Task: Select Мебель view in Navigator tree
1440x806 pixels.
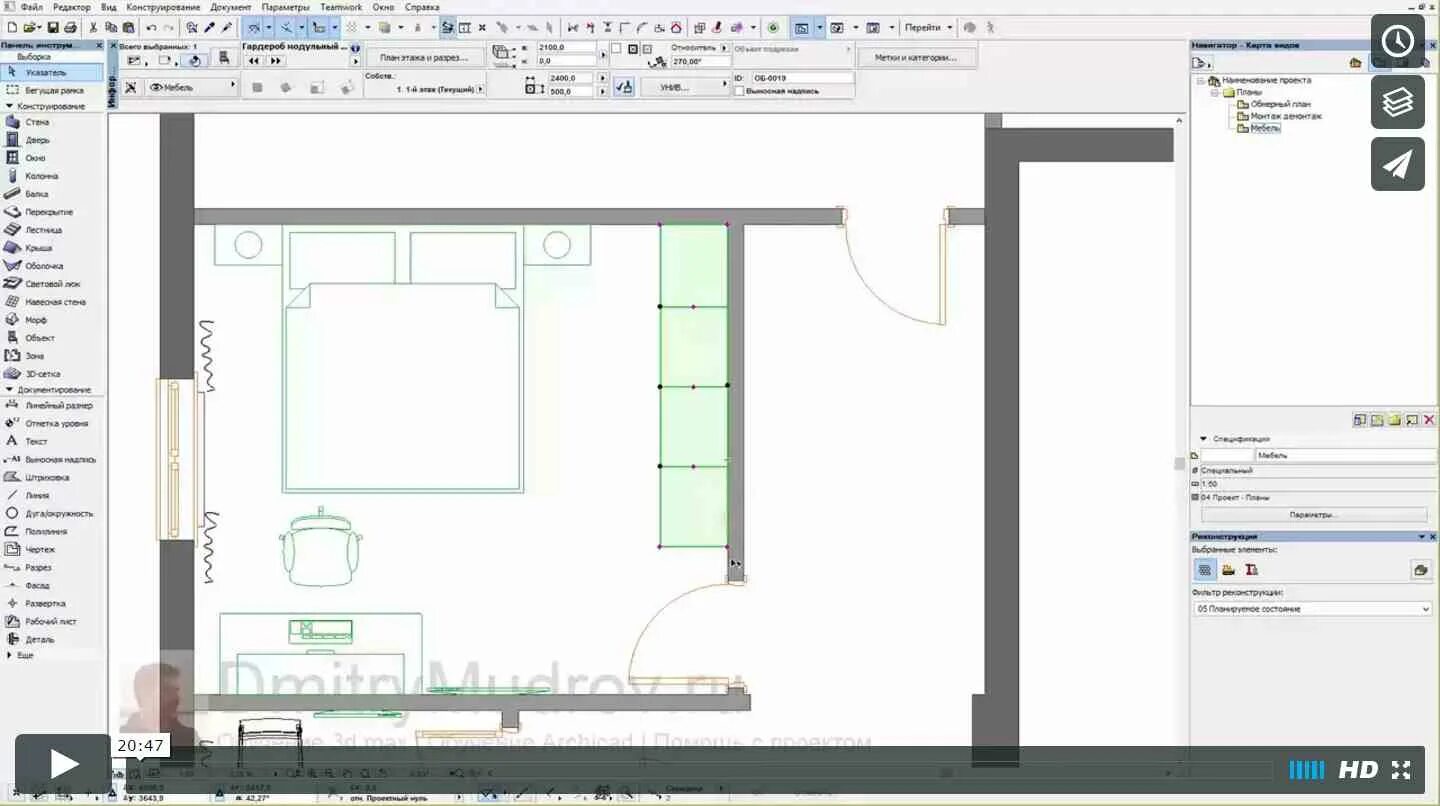Action: (1265, 128)
